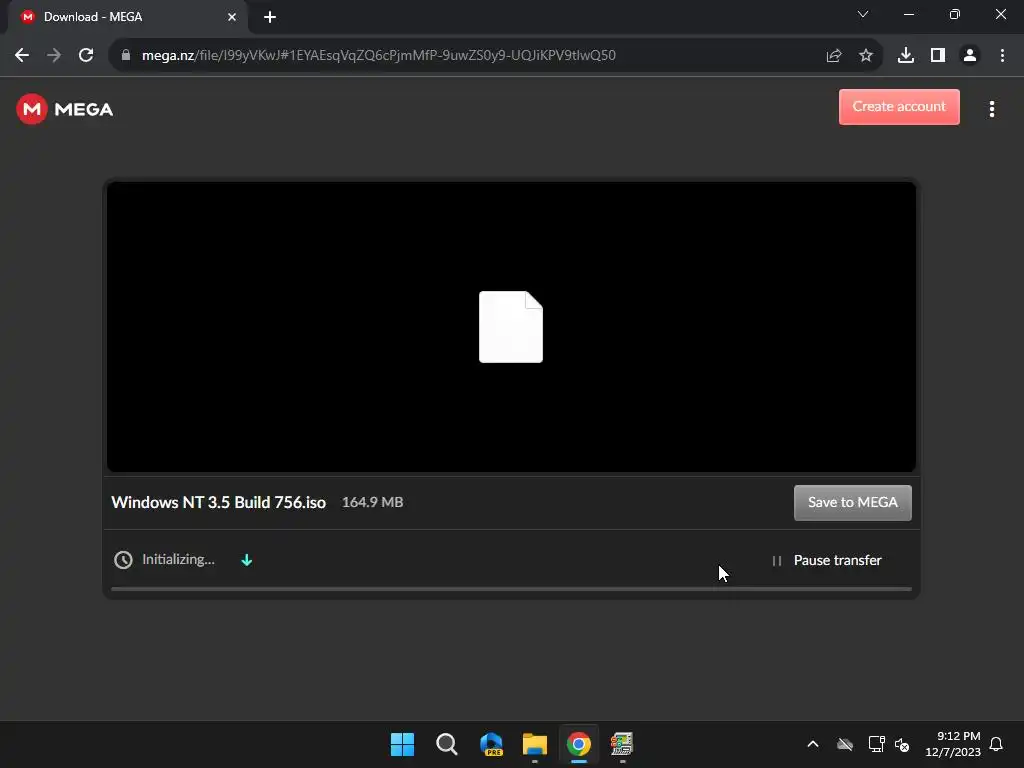Toggle the Chrome side panel icon

pos(938,56)
